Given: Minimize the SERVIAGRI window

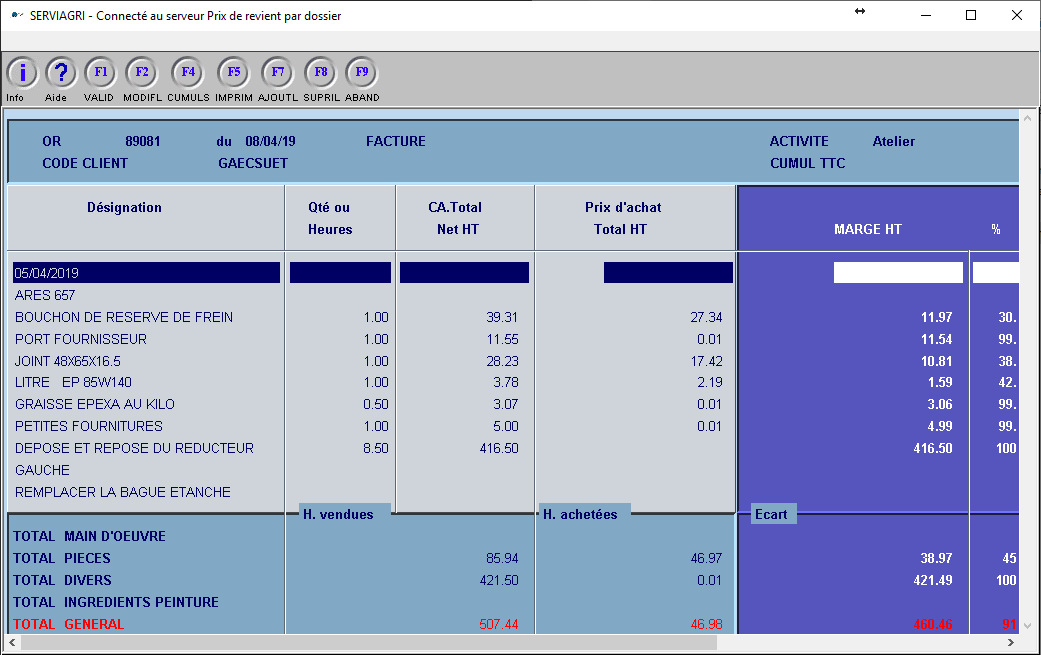Looking at the screenshot, I should (925, 15).
